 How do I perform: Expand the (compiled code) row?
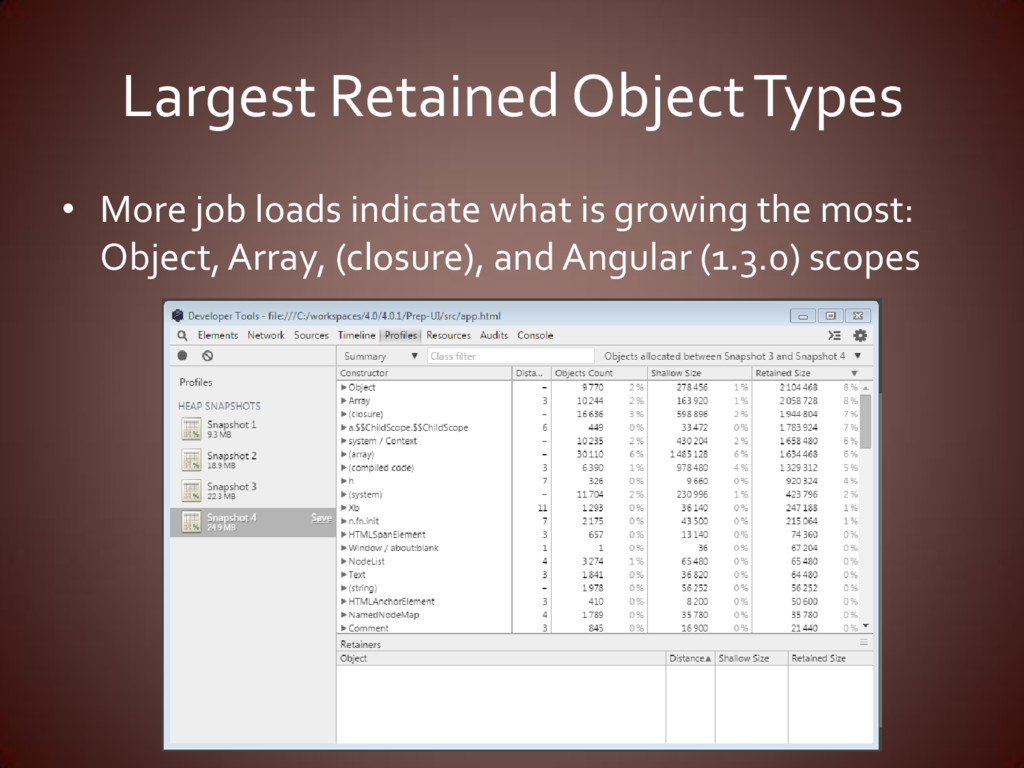[344, 468]
